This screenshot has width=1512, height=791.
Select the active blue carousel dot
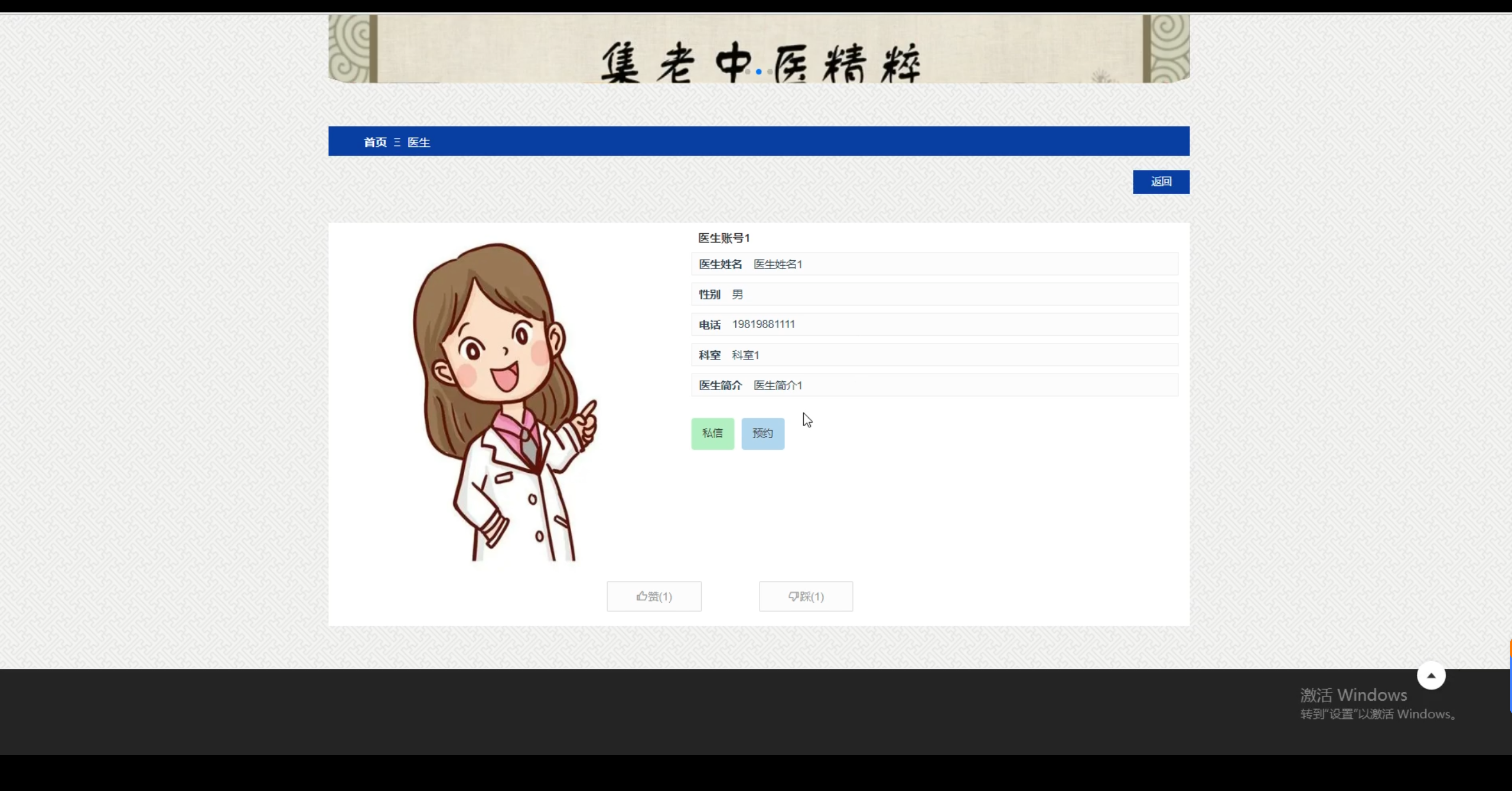click(759, 72)
